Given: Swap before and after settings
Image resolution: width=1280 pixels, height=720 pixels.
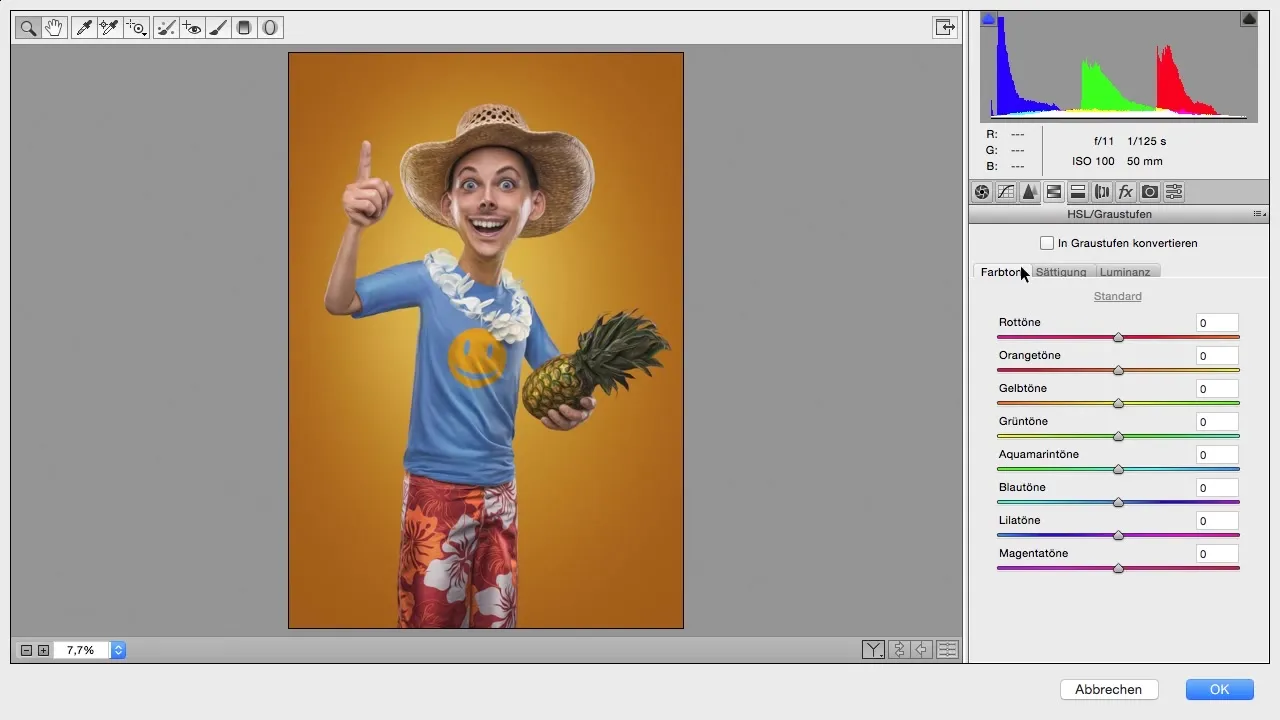Looking at the screenshot, I should [x=898, y=650].
